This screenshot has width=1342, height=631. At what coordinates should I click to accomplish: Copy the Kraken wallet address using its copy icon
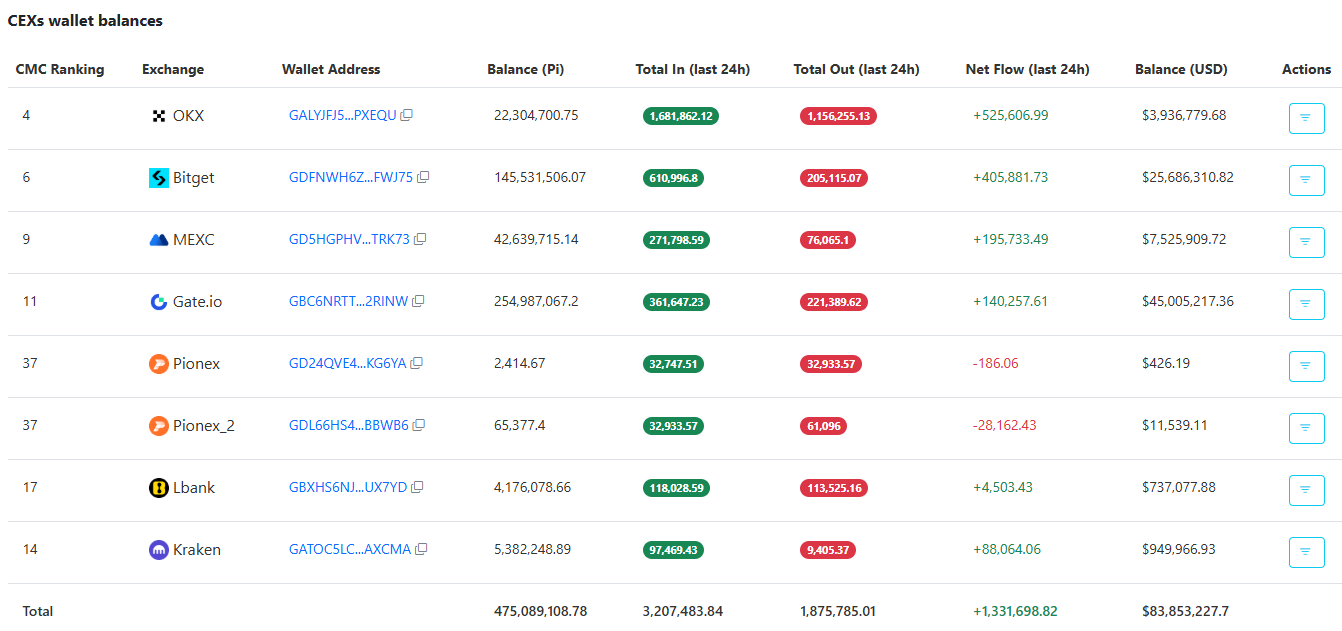421,548
